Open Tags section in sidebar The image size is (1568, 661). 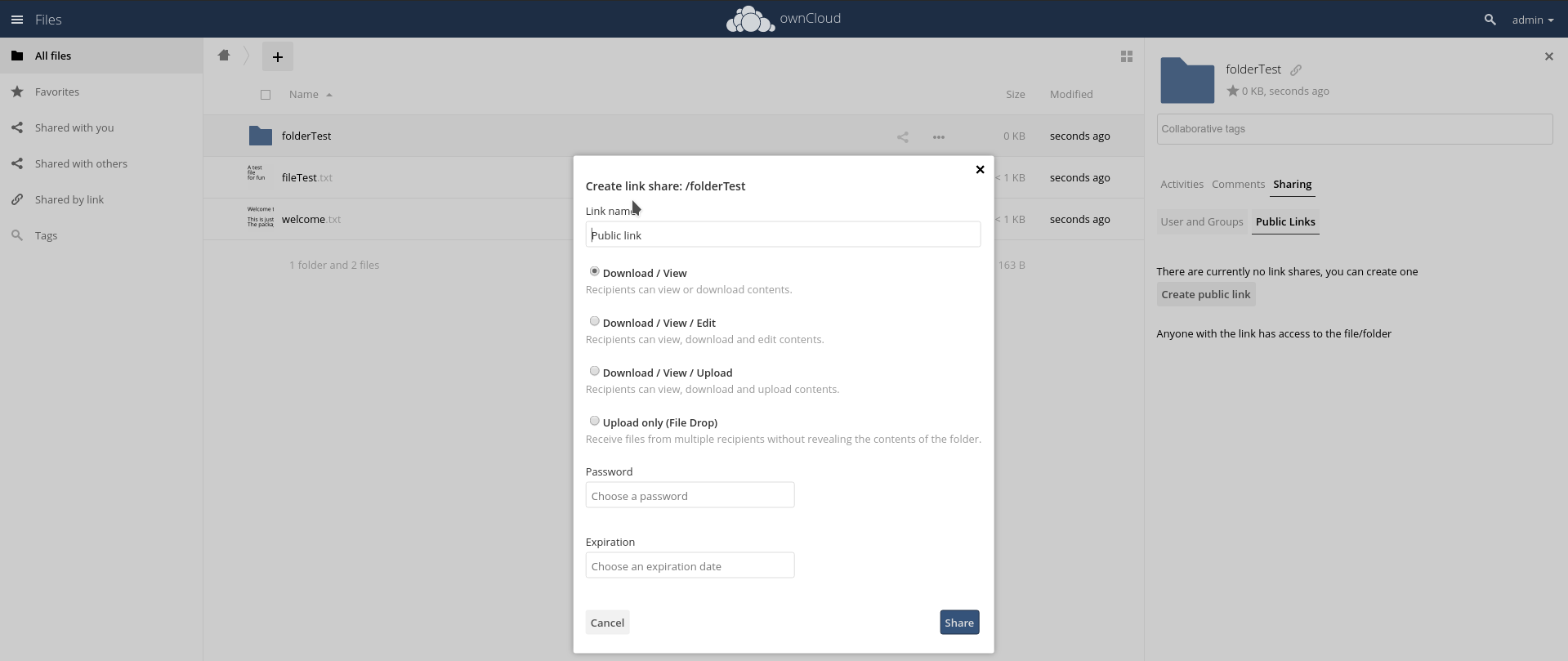pos(101,235)
